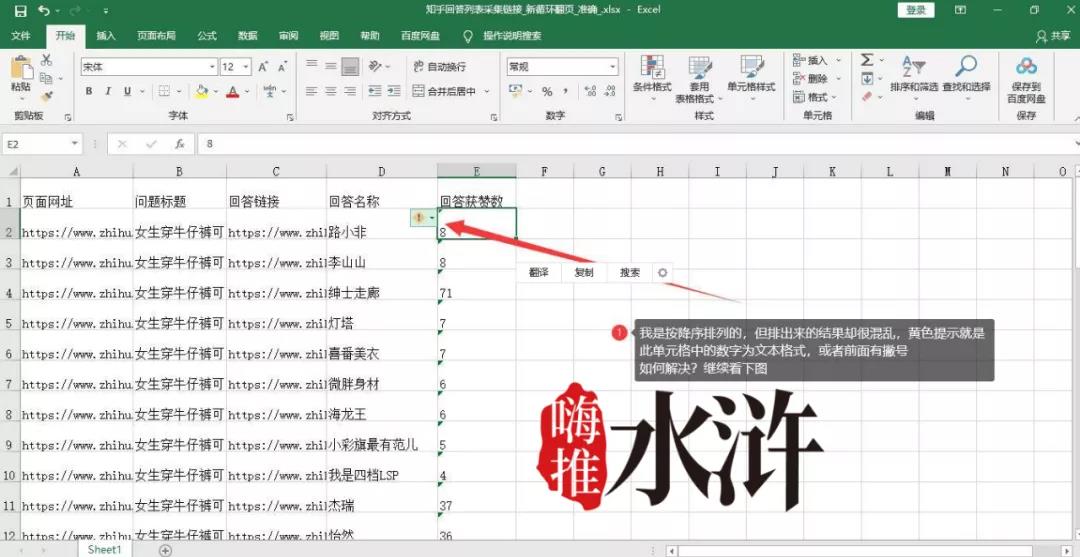Increase font size with larger A icon
Image resolution: width=1080 pixels, height=557 pixels.
point(263,67)
